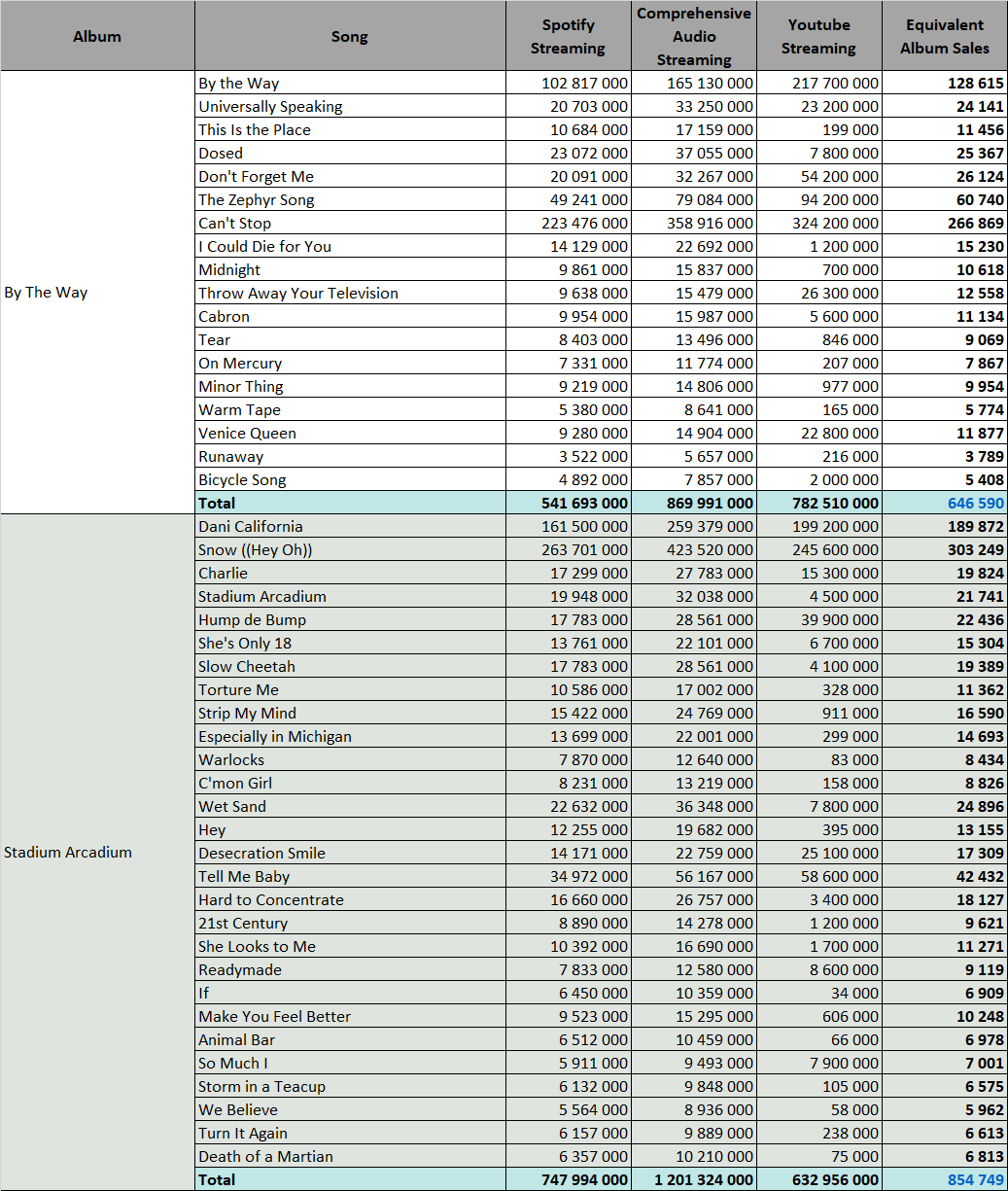Select the song cell 'Wet Sand'
Viewport: 1008px width, 1191px height.
350,806
